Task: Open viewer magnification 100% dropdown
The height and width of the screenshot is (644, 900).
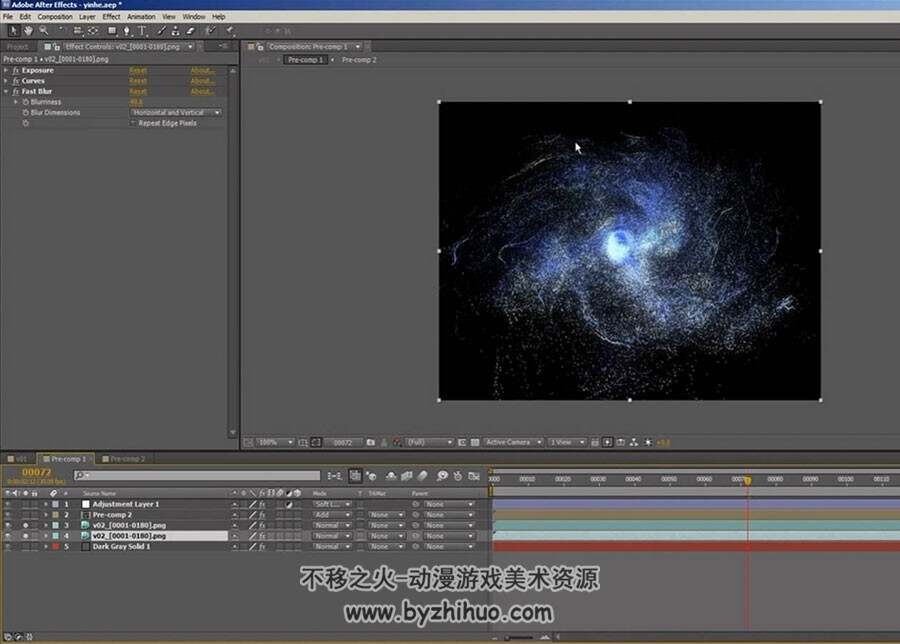Action: tap(276, 442)
